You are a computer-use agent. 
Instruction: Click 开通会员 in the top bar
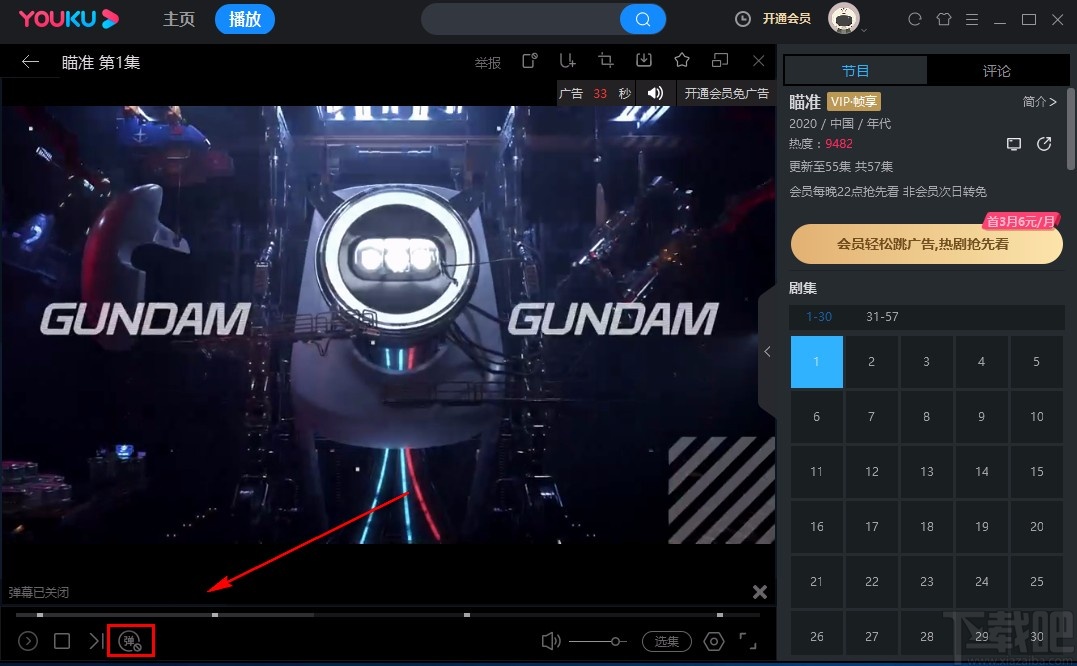786,19
